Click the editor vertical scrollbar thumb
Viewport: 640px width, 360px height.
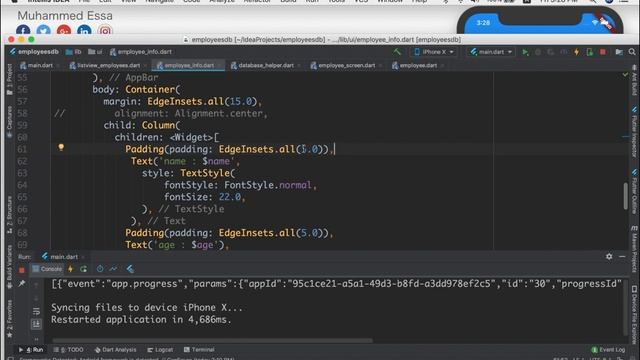click(626, 196)
